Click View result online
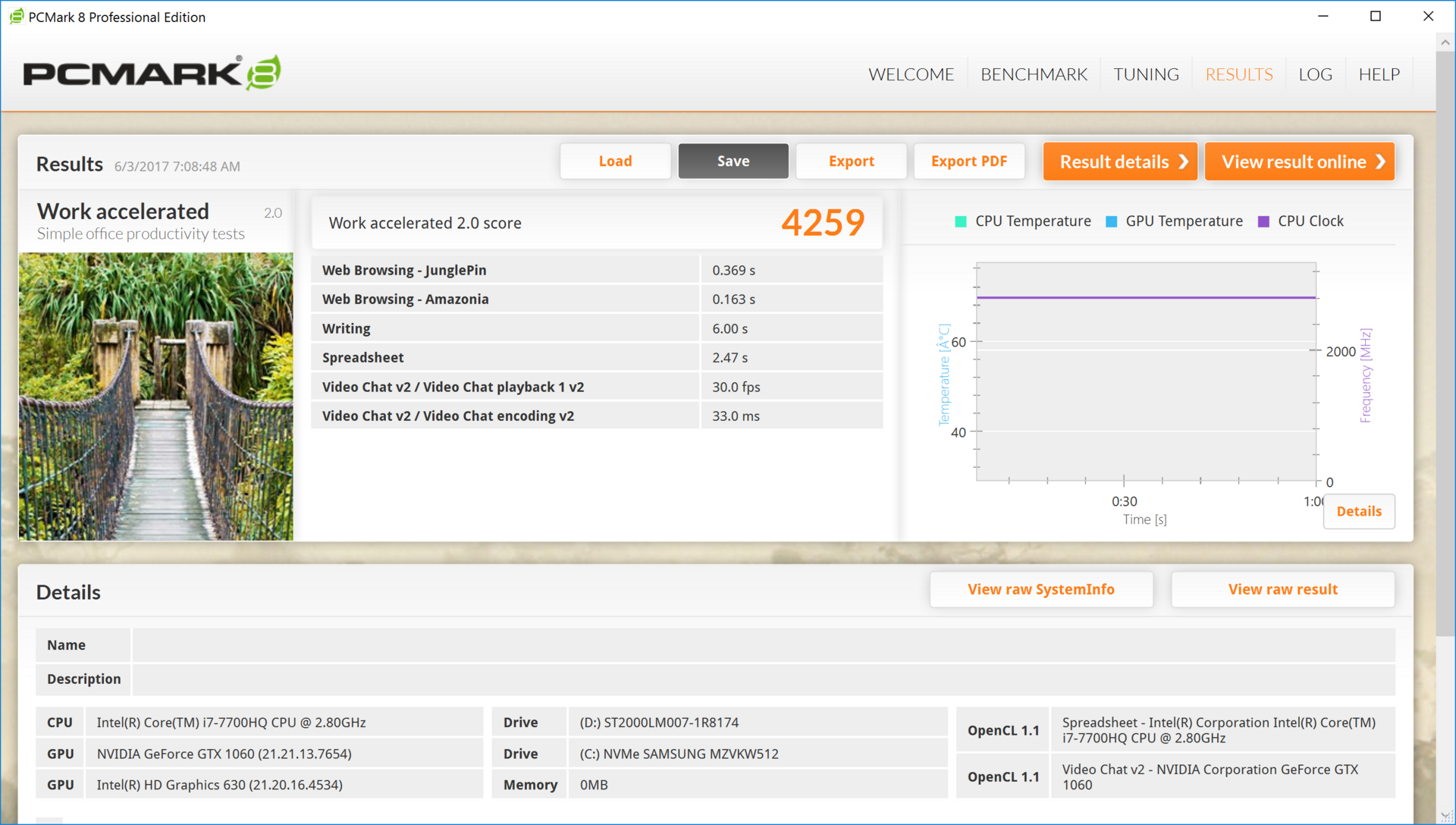The width and height of the screenshot is (1456, 825). (1300, 162)
